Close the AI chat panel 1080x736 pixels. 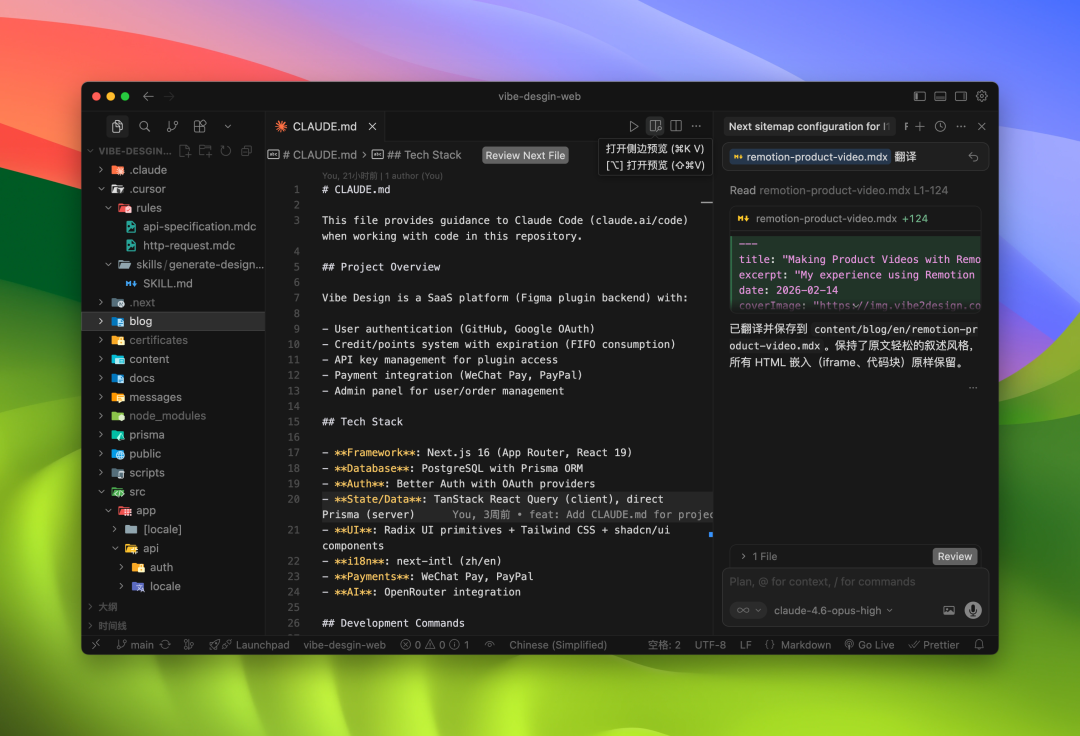coord(982,127)
